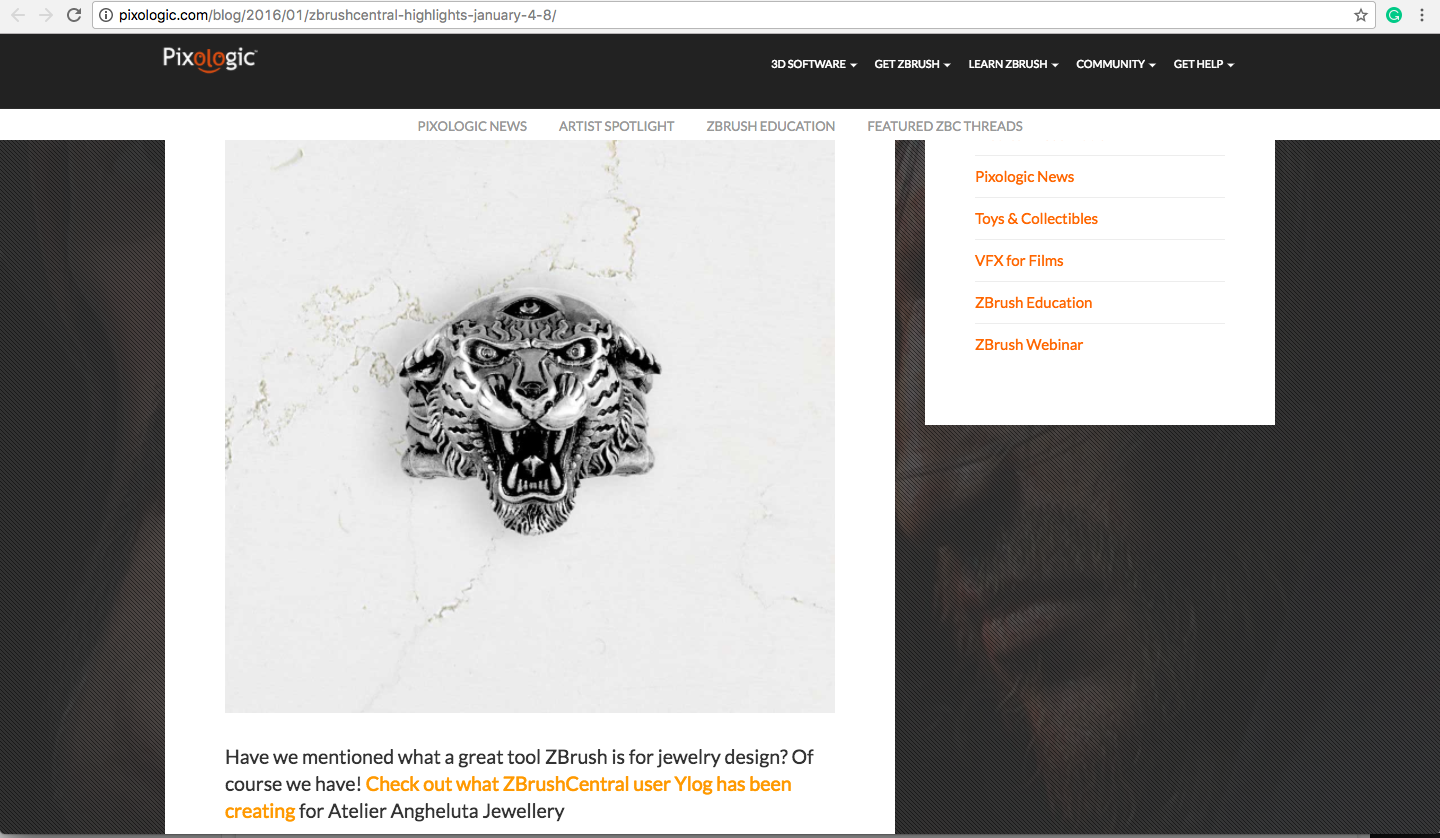Open the VFX for Films sidebar link
This screenshot has width=1440, height=838.
pos(1019,261)
